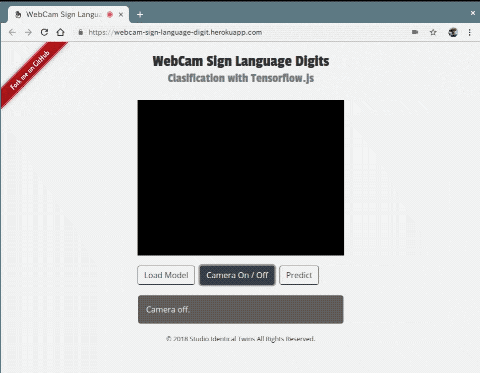Image resolution: width=480 pixels, height=373 pixels.
Task: Open a new tab with plus button
Action: tap(140, 14)
